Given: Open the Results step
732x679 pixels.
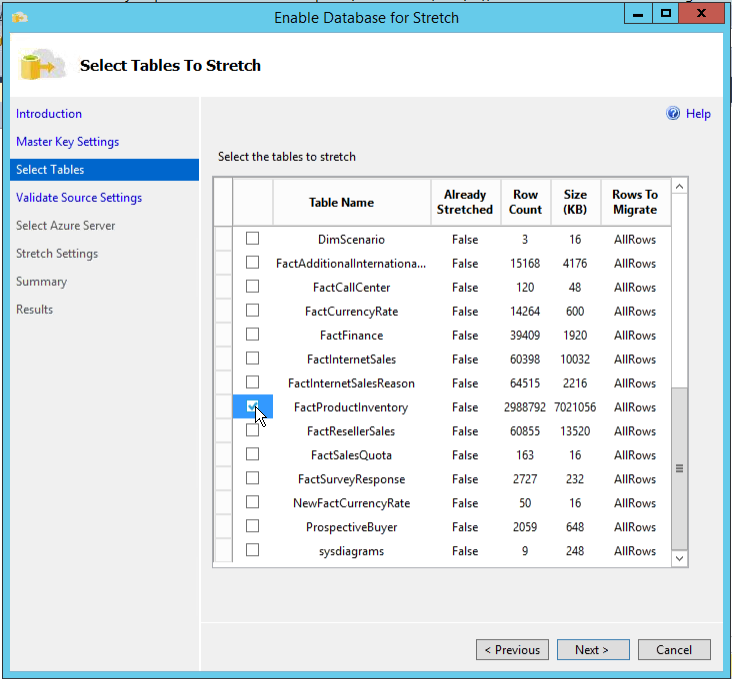Looking at the screenshot, I should click(35, 310).
